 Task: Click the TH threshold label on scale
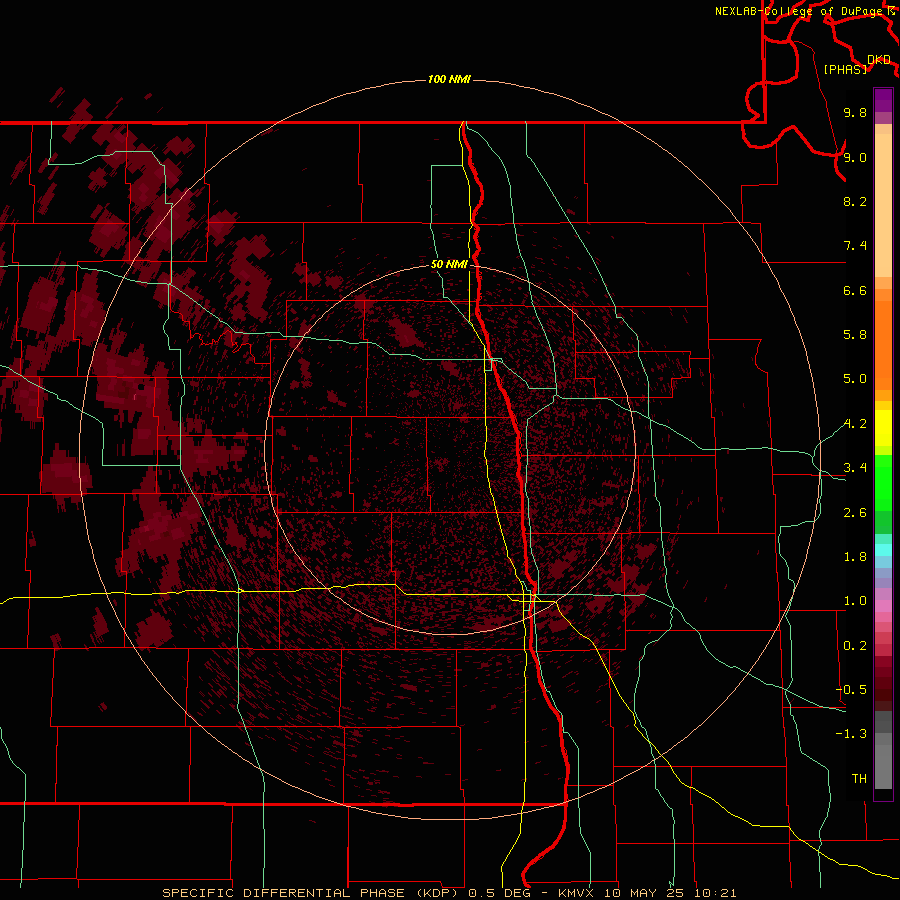(x=859, y=779)
